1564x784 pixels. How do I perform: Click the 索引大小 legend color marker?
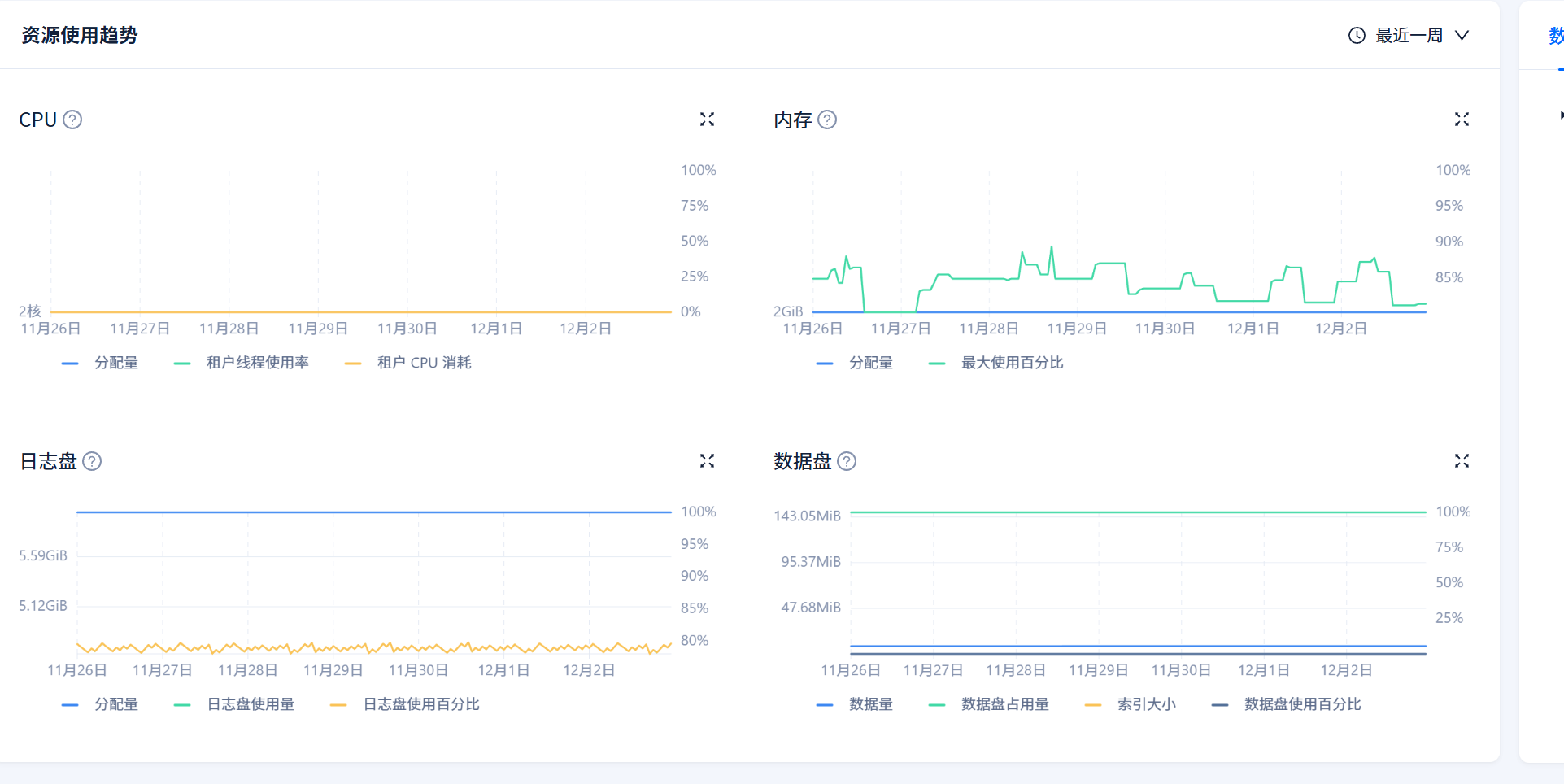tap(1093, 705)
